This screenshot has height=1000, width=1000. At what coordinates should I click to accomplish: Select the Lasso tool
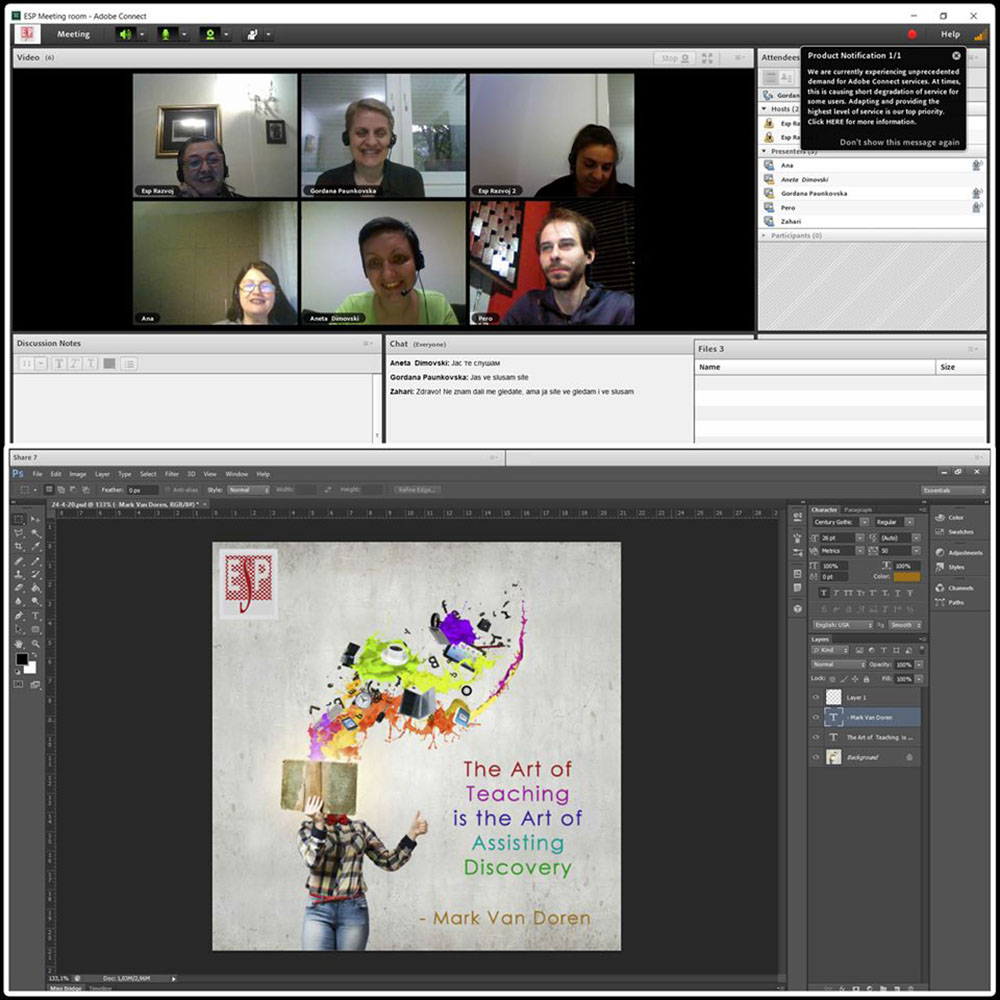pos(19,533)
